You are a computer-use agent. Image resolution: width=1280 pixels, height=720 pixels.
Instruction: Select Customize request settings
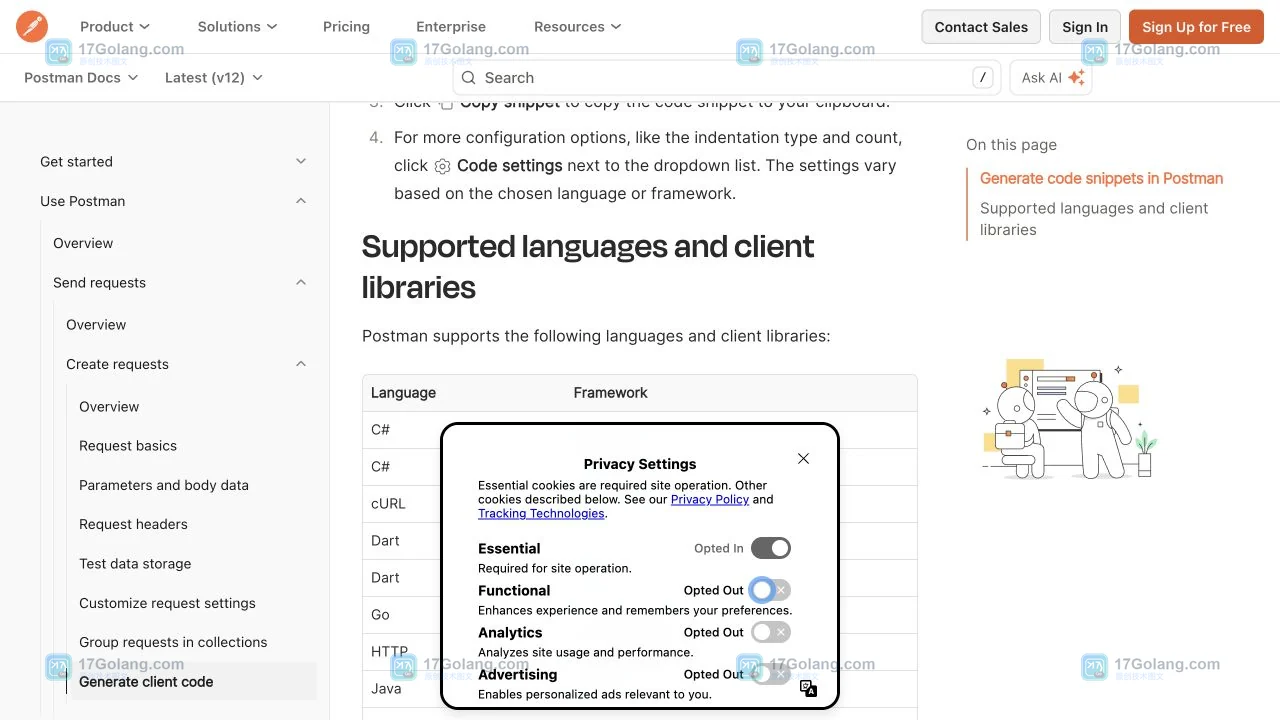pyautogui.click(x=167, y=603)
